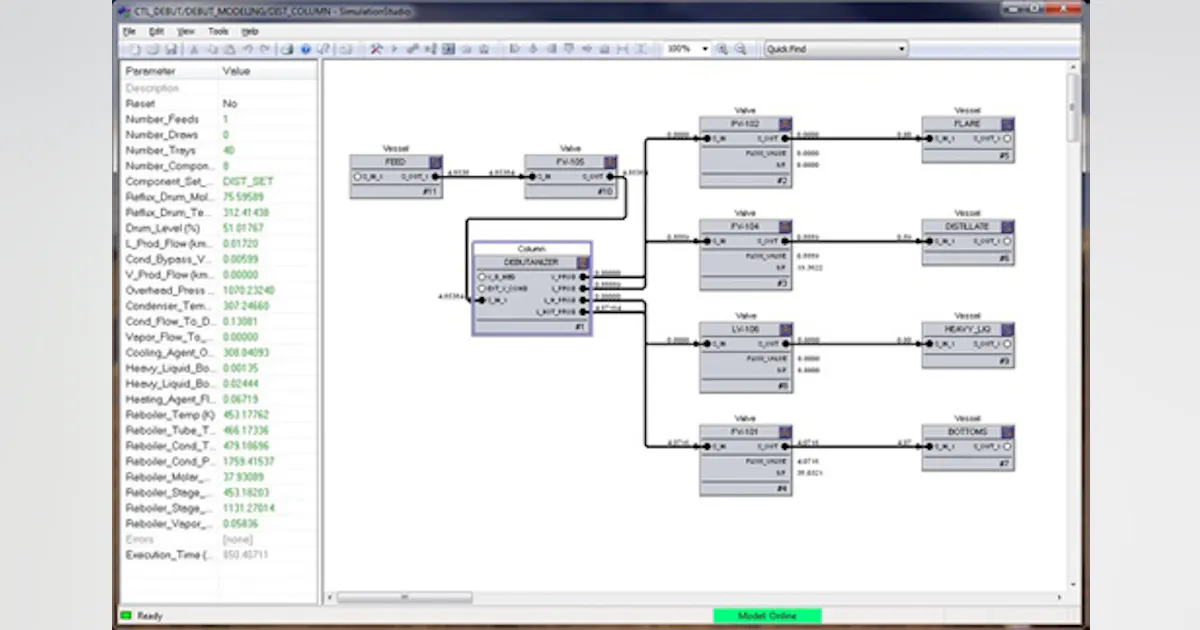Screen dimensions: 1200x630
Task: Click the Open file toolbar icon
Action: [153, 49]
